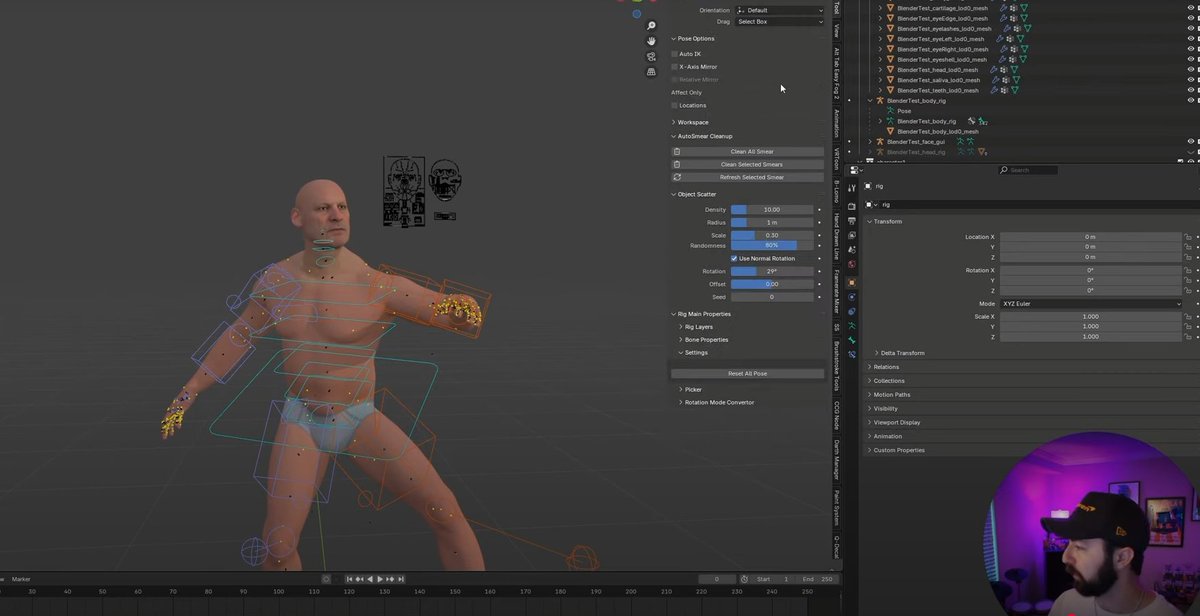Open the Output properties printer icon

pyautogui.click(x=852, y=220)
